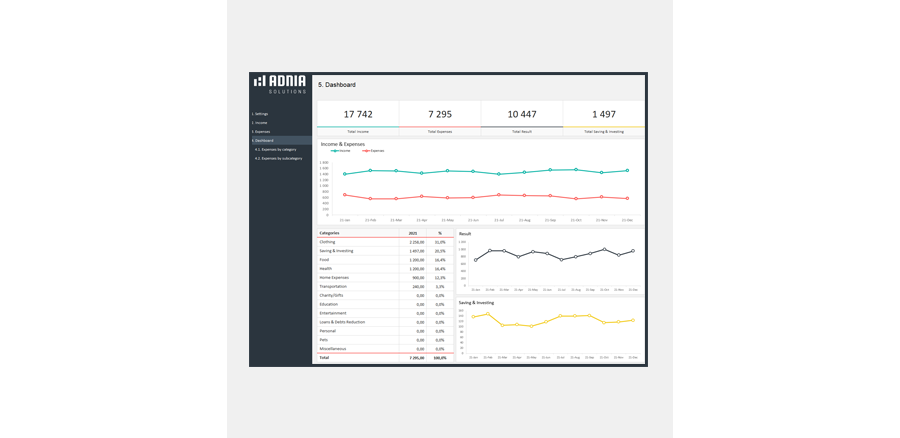Click the Total Saving & Investing card
This screenshot has width=900, height=438.
tap(603, 114)
